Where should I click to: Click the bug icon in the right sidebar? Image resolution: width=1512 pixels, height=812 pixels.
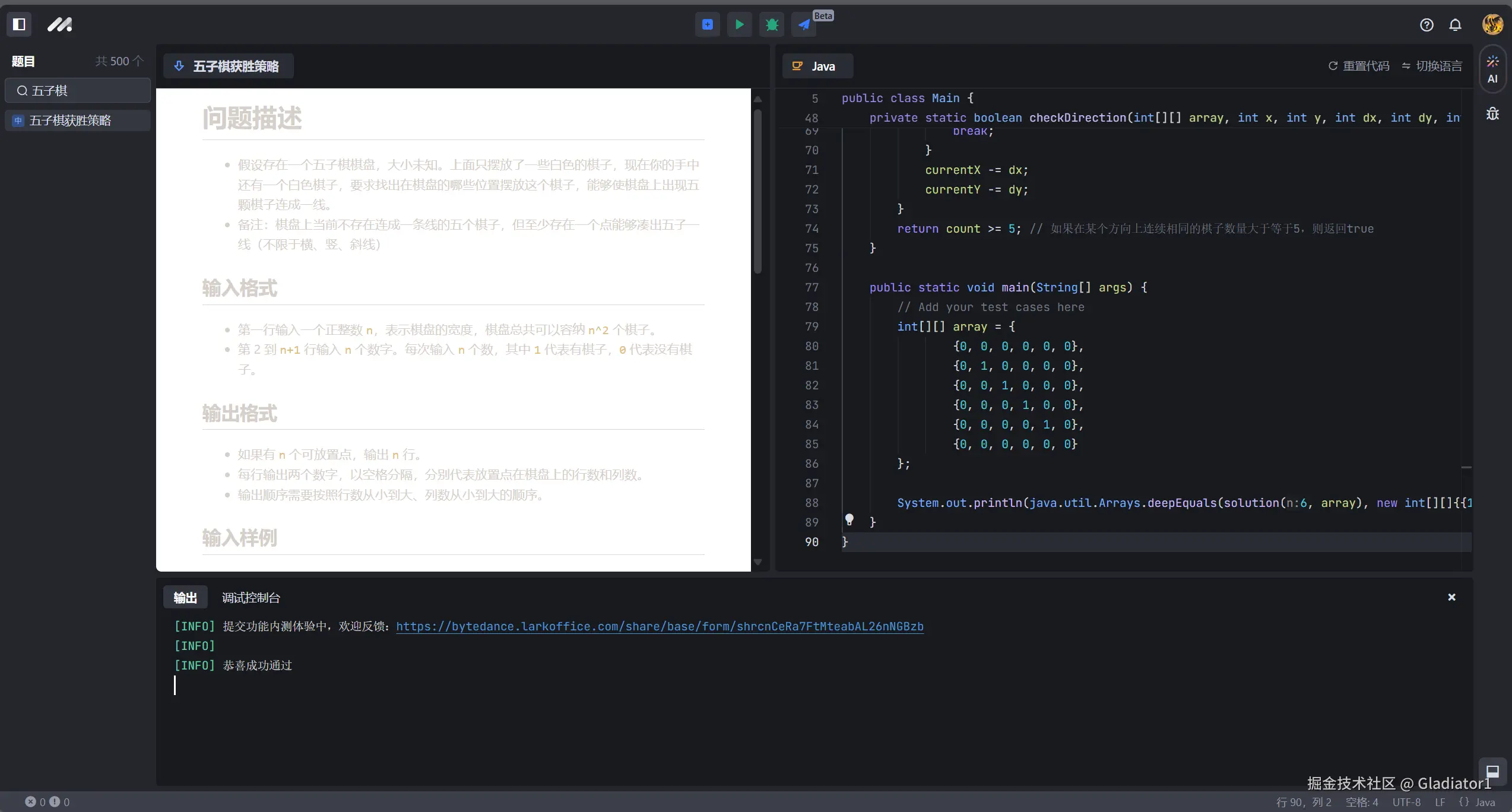1492,113
